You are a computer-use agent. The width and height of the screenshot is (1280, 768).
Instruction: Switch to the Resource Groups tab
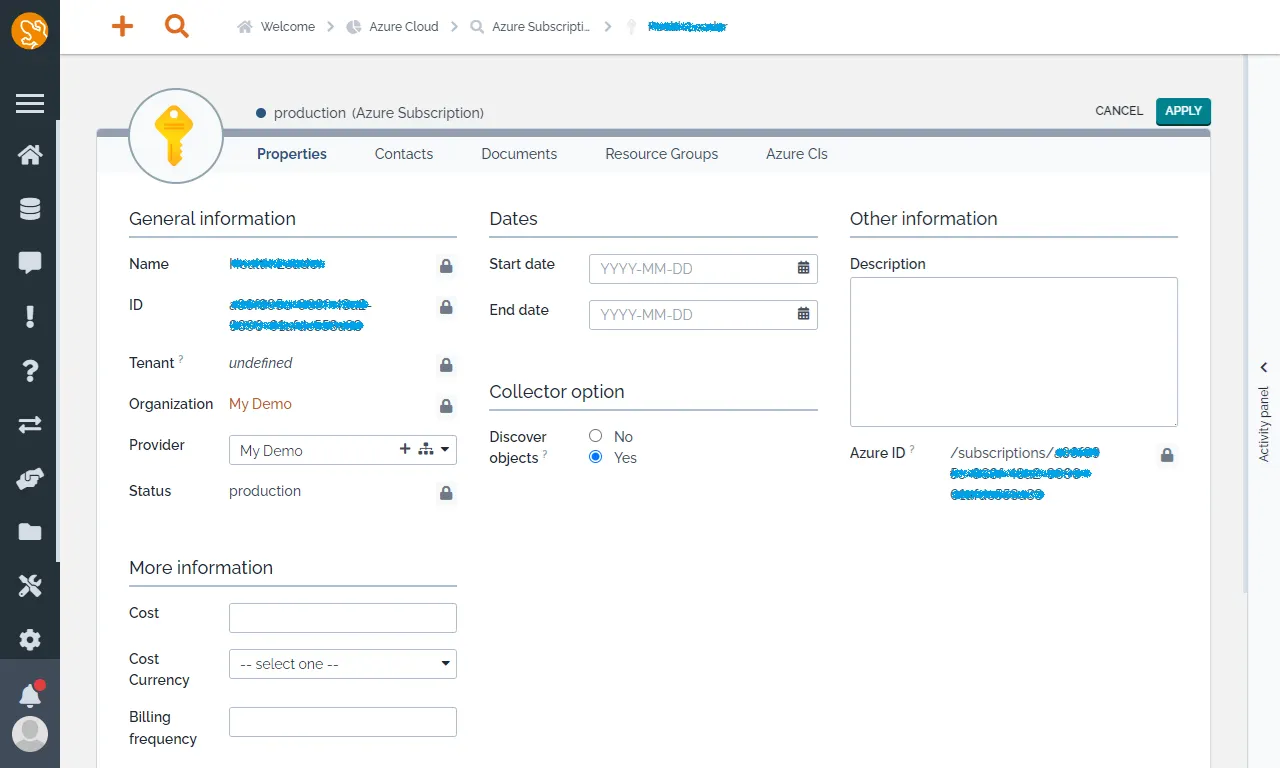tap(662, 154)
